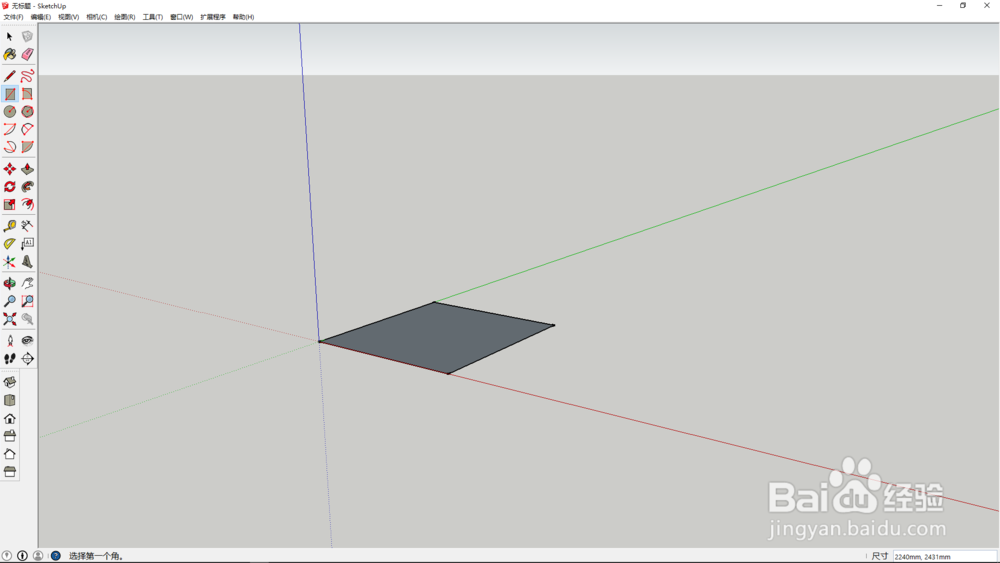
Task: Pick the Tape Measure tool
Action: click(10, 226)
